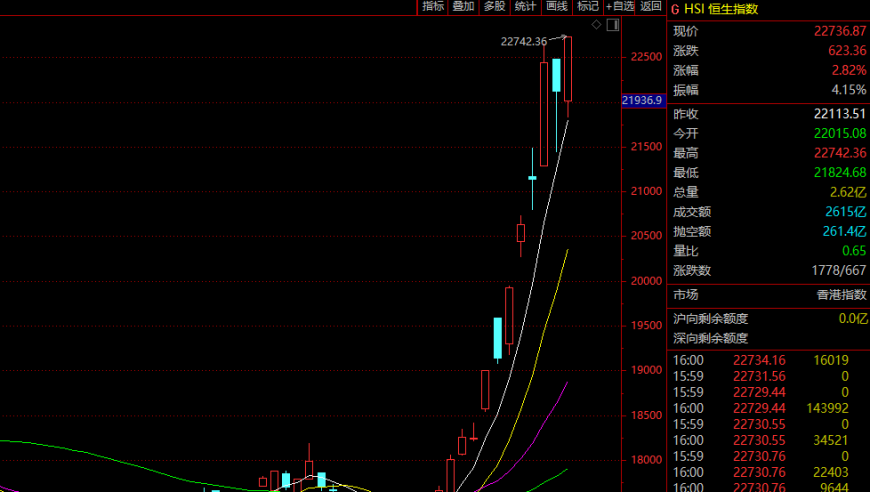Screen dimensions: 870x492
Task: Click the 涨幅 value 2.82%
Action: pos(849,70)
